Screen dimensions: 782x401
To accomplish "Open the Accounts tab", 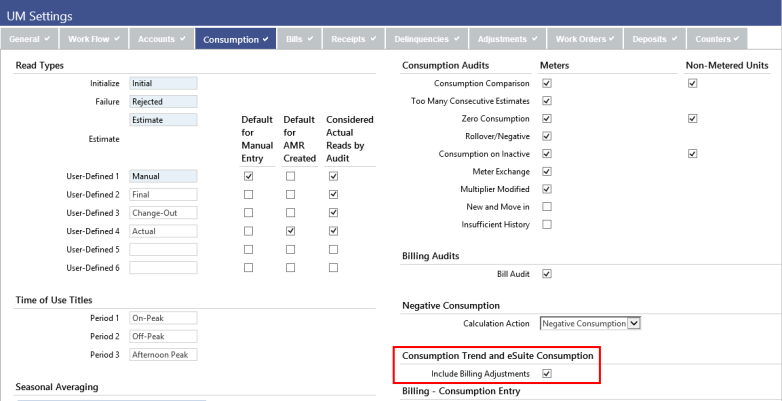I will (160, 39).
